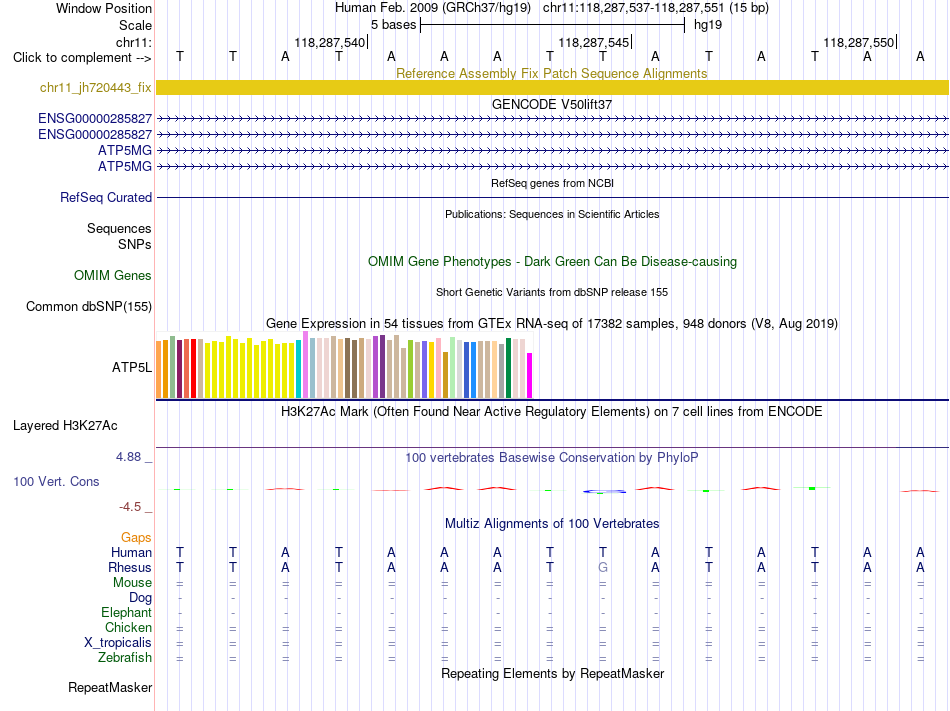This screenshot has width=950, height=711.
Task: Click the gray G mismatch in Rhesus row
Action: [603, 567]
